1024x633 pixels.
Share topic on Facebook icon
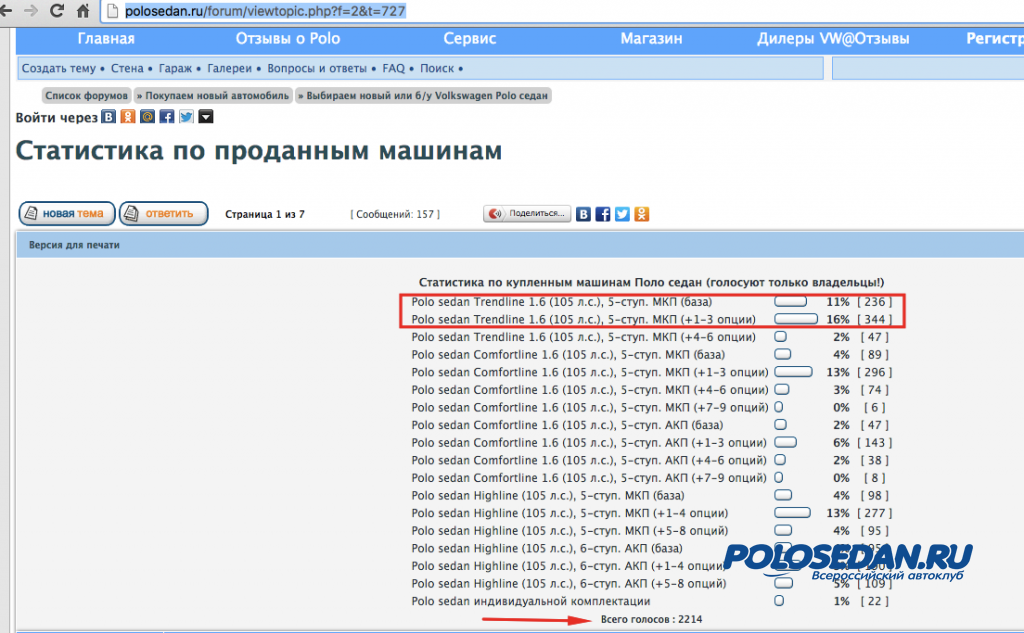[x=603, y=214]
